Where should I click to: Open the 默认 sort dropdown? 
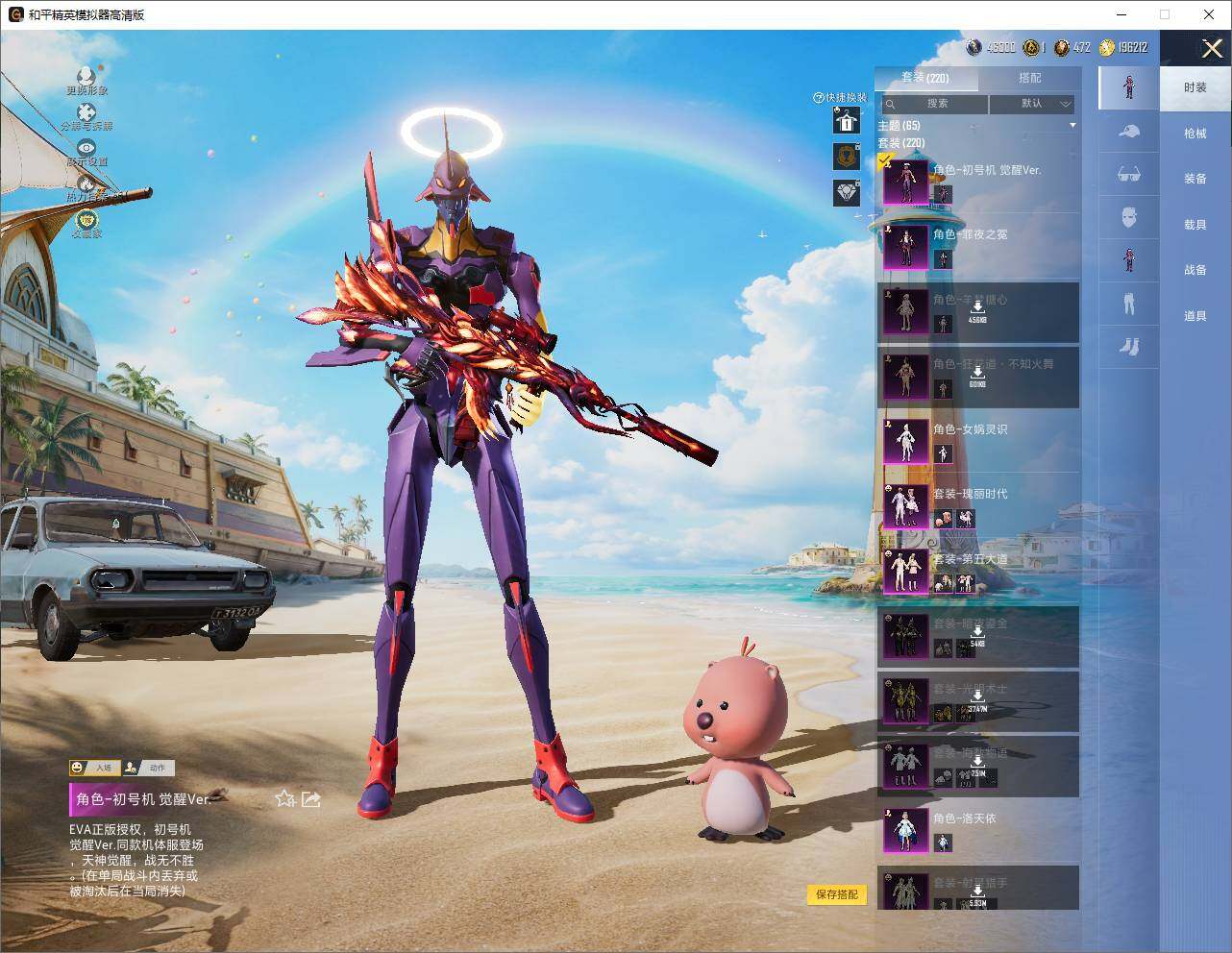1032,104
